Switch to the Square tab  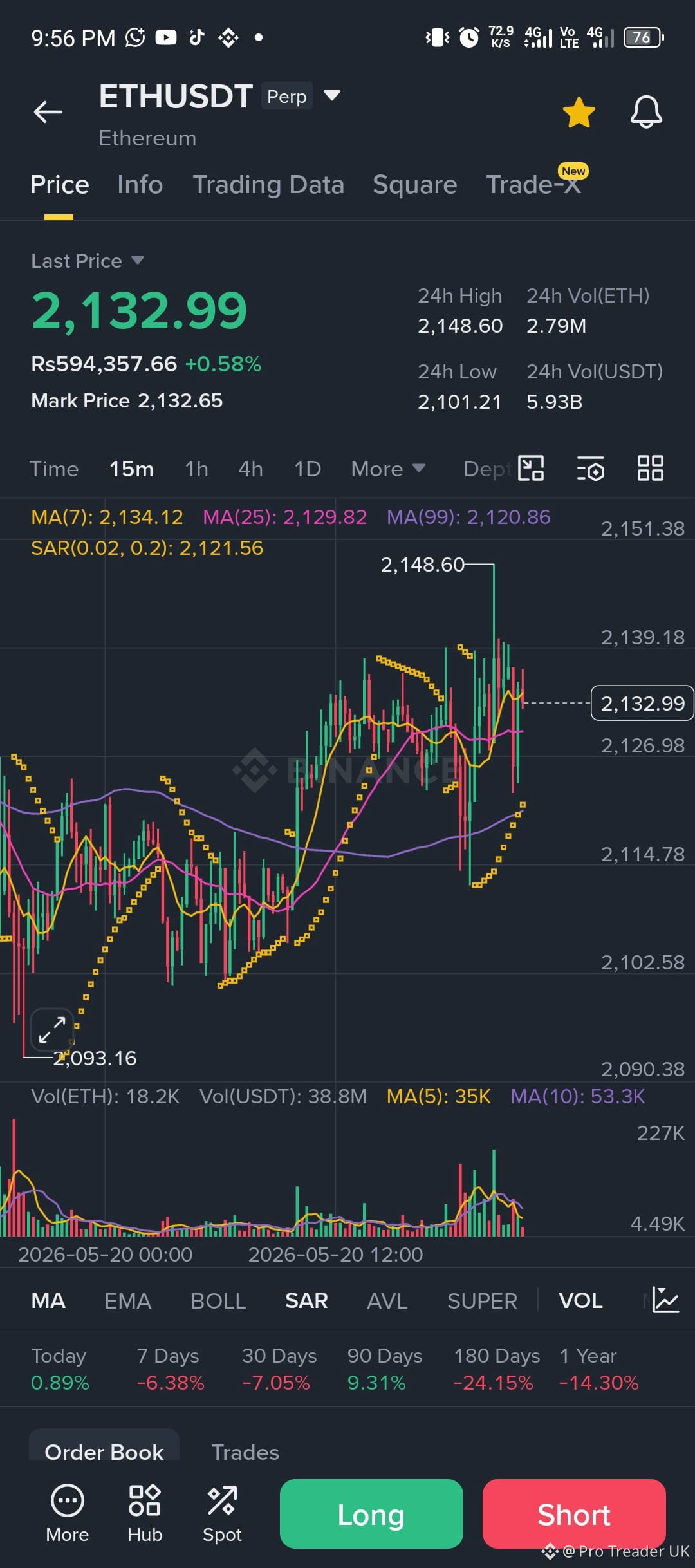pyautogui.click(x=414, y=185)
